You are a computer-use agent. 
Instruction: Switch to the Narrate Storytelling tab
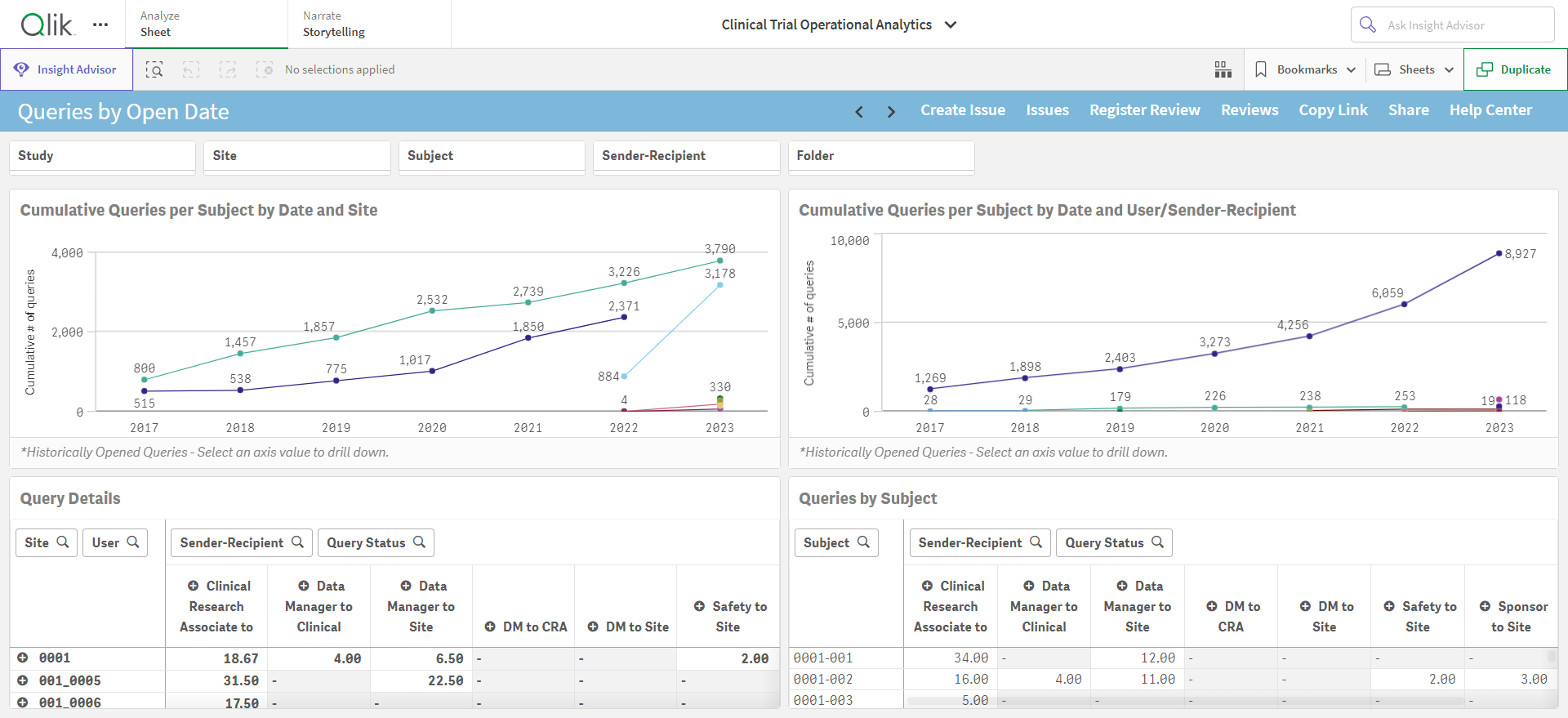(x=334, y=24)
